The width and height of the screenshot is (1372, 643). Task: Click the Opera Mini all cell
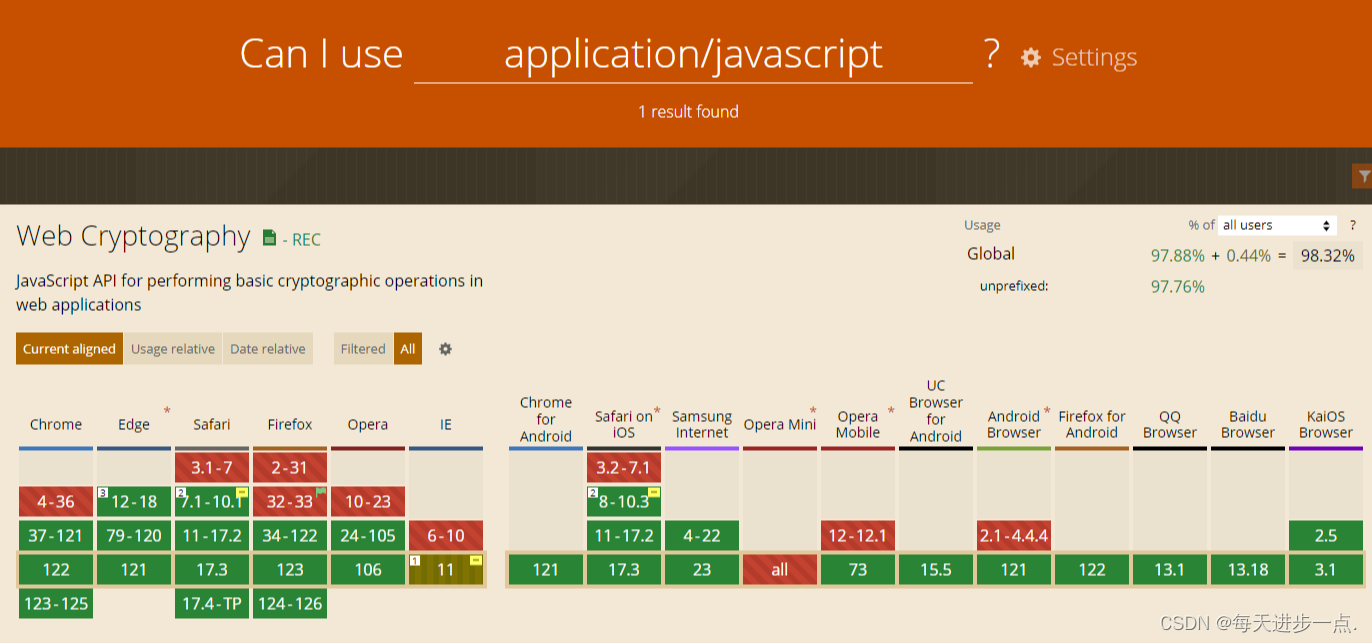(780, 569)
